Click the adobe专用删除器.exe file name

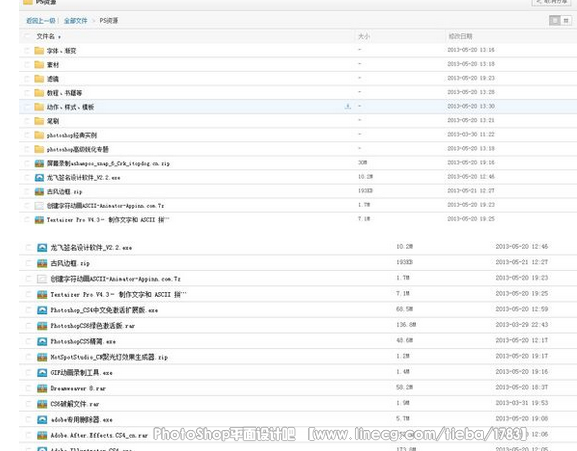click(x=81, y=420)
